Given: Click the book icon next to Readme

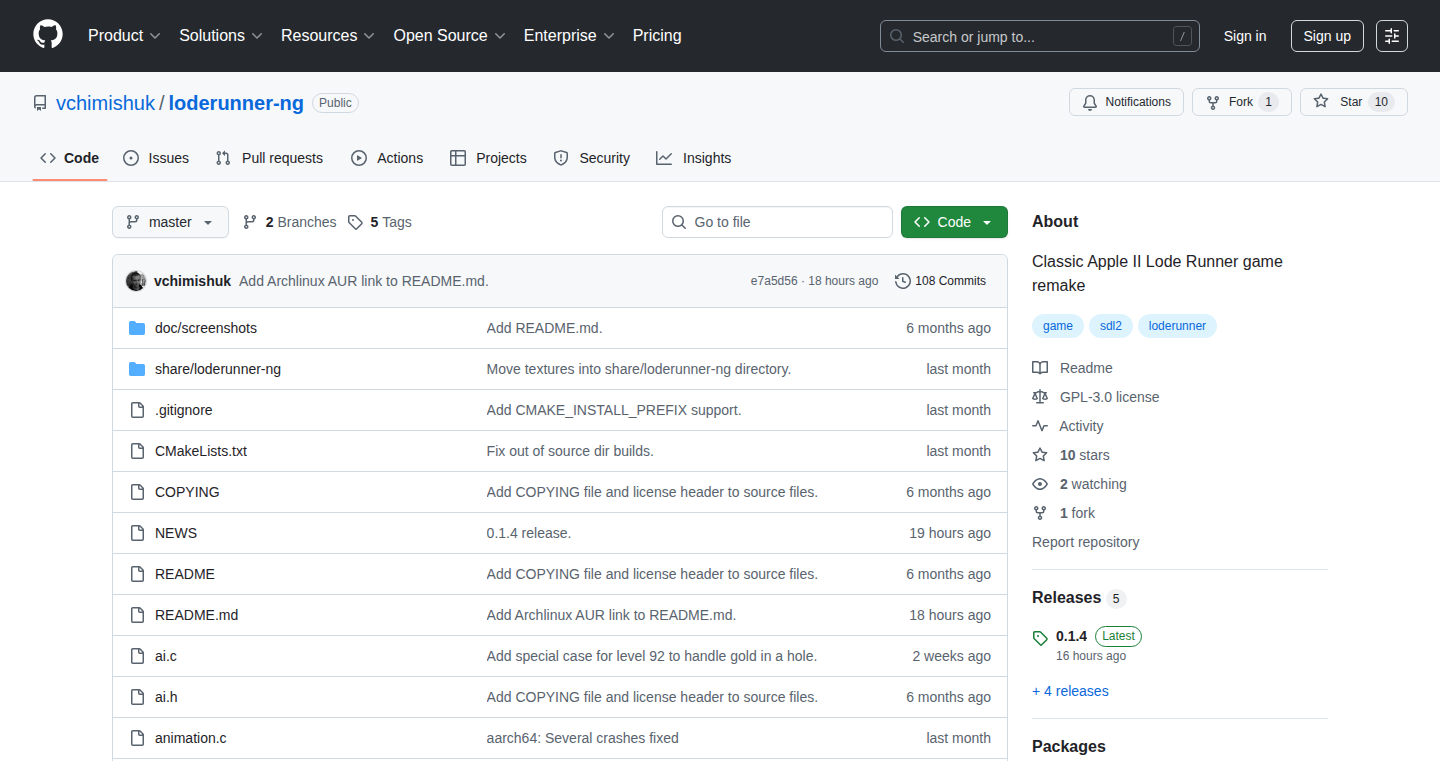Looking at the screenshot, I should click(x=1040, y=368).
